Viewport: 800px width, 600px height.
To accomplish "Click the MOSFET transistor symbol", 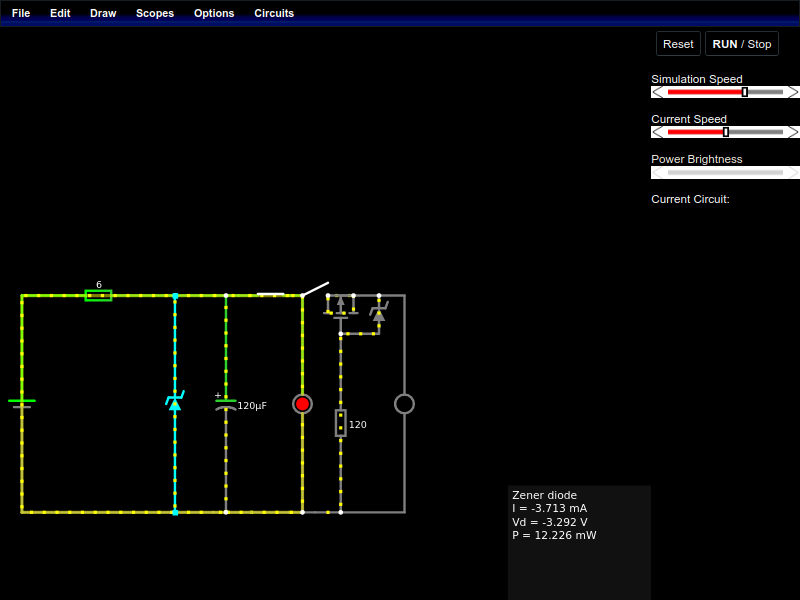I will [340, 305].
